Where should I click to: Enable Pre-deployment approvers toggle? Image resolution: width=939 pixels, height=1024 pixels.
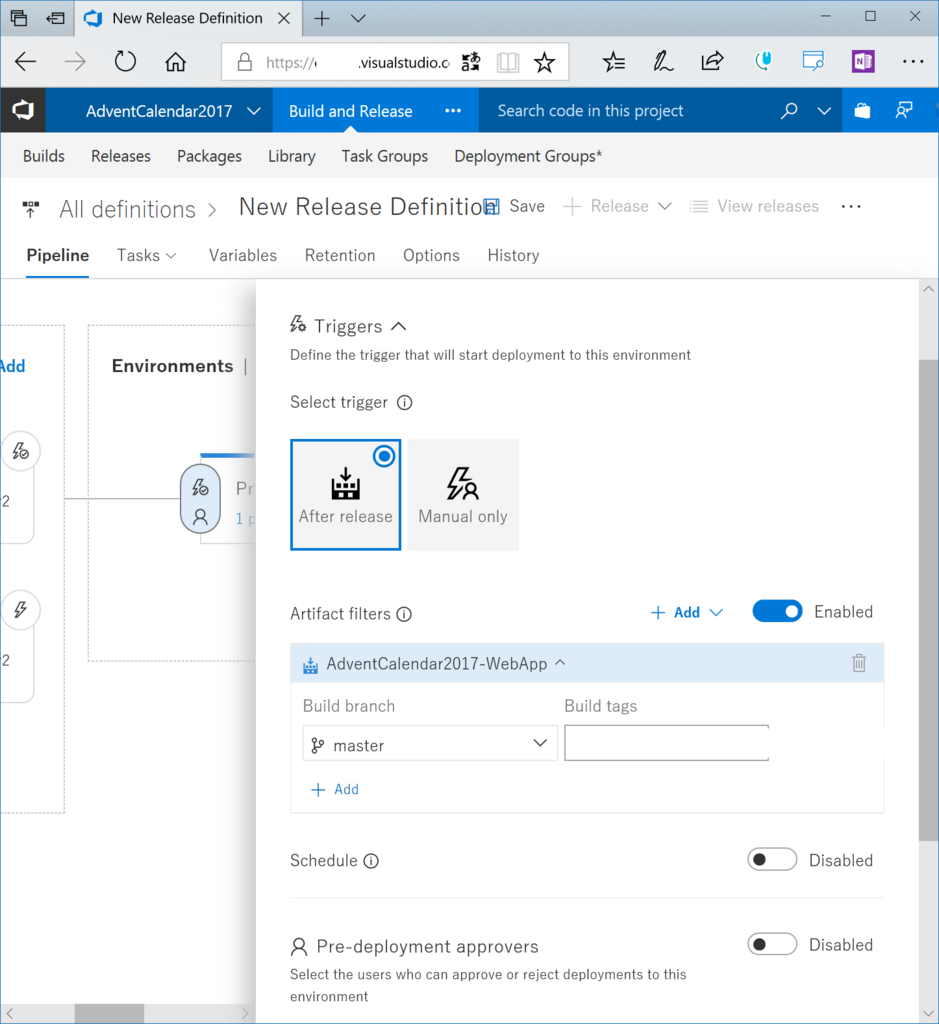(772, 944)
